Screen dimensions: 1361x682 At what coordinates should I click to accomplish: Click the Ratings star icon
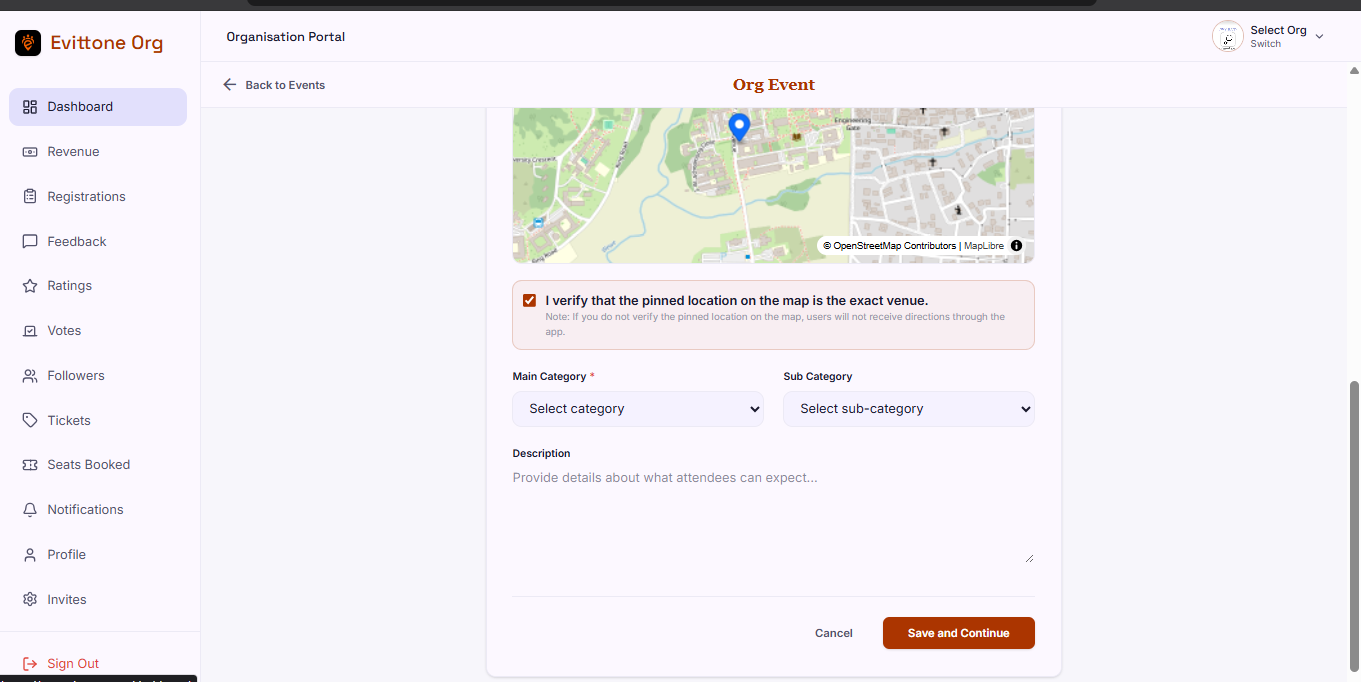point(30,286)
